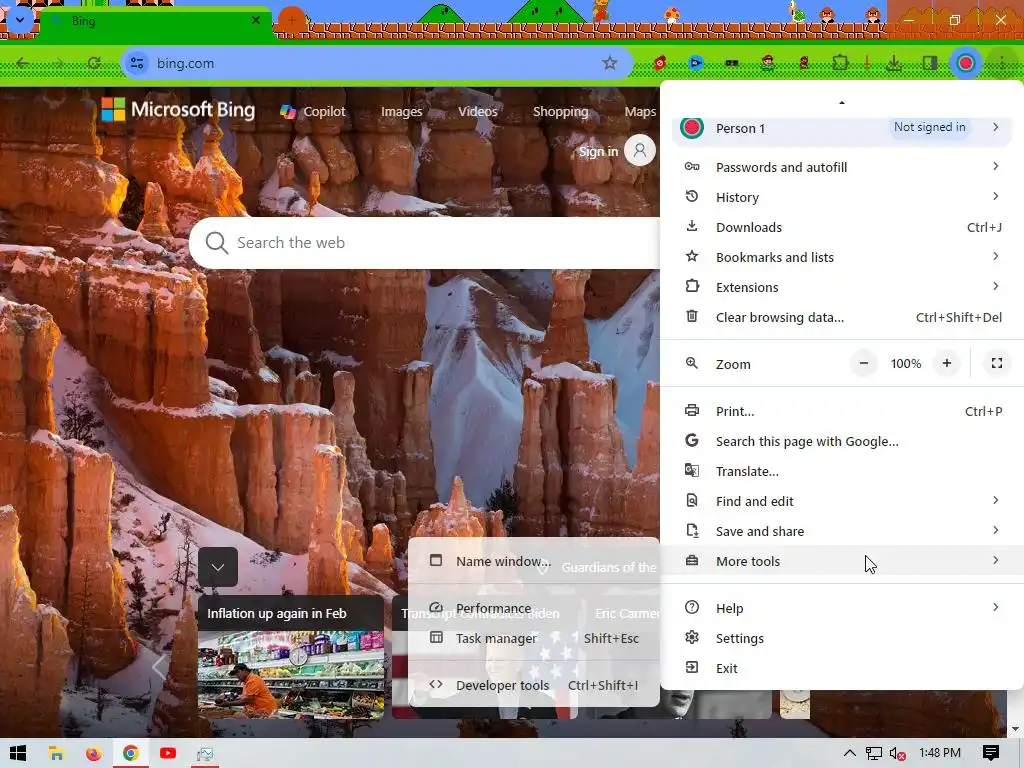This screenshot has width=1024, height=768.
Task: Click the small red Mario extension icon
Action: click(x=804, y=63)
